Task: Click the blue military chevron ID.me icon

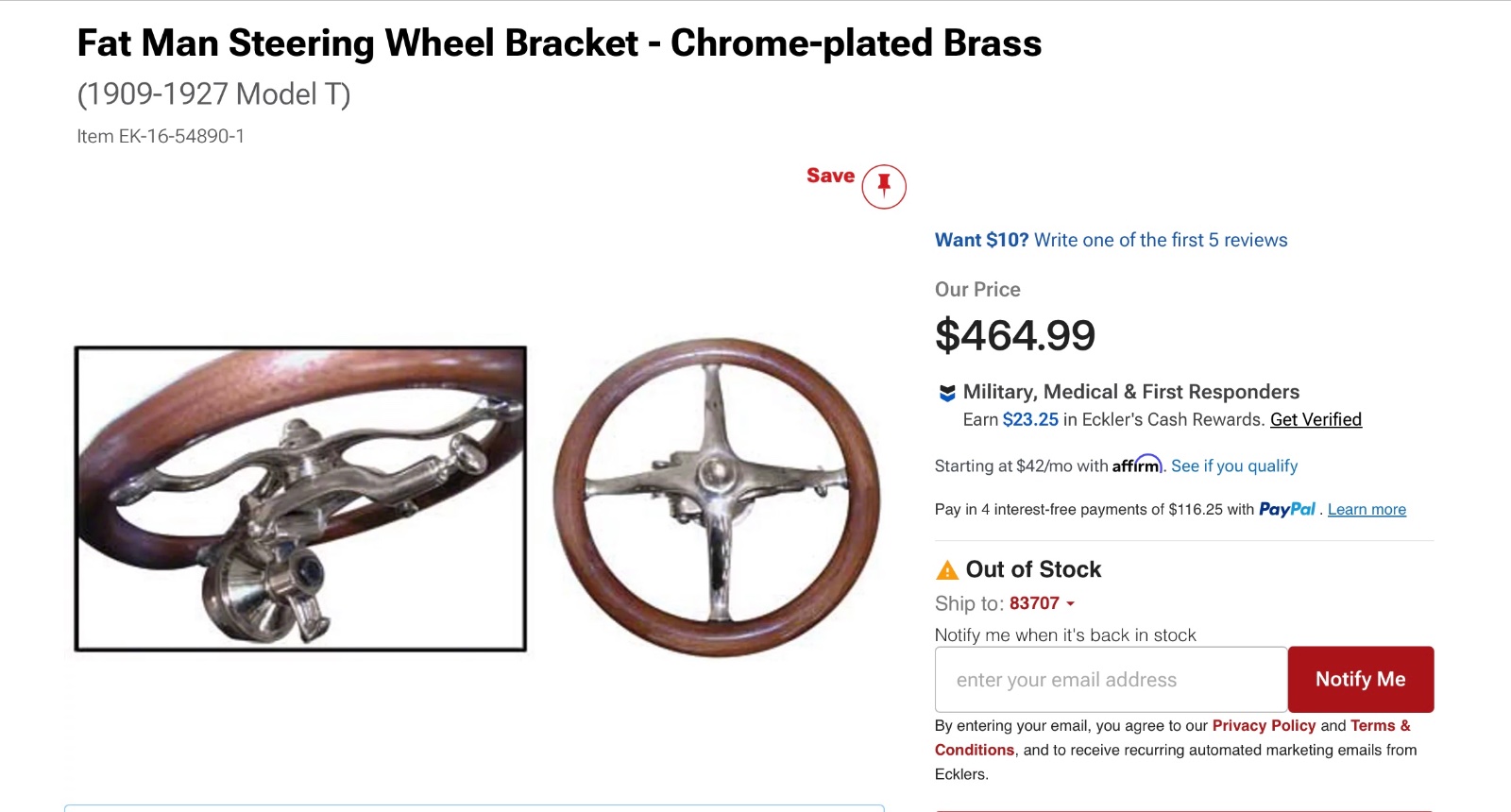Action: pos(947,393)
